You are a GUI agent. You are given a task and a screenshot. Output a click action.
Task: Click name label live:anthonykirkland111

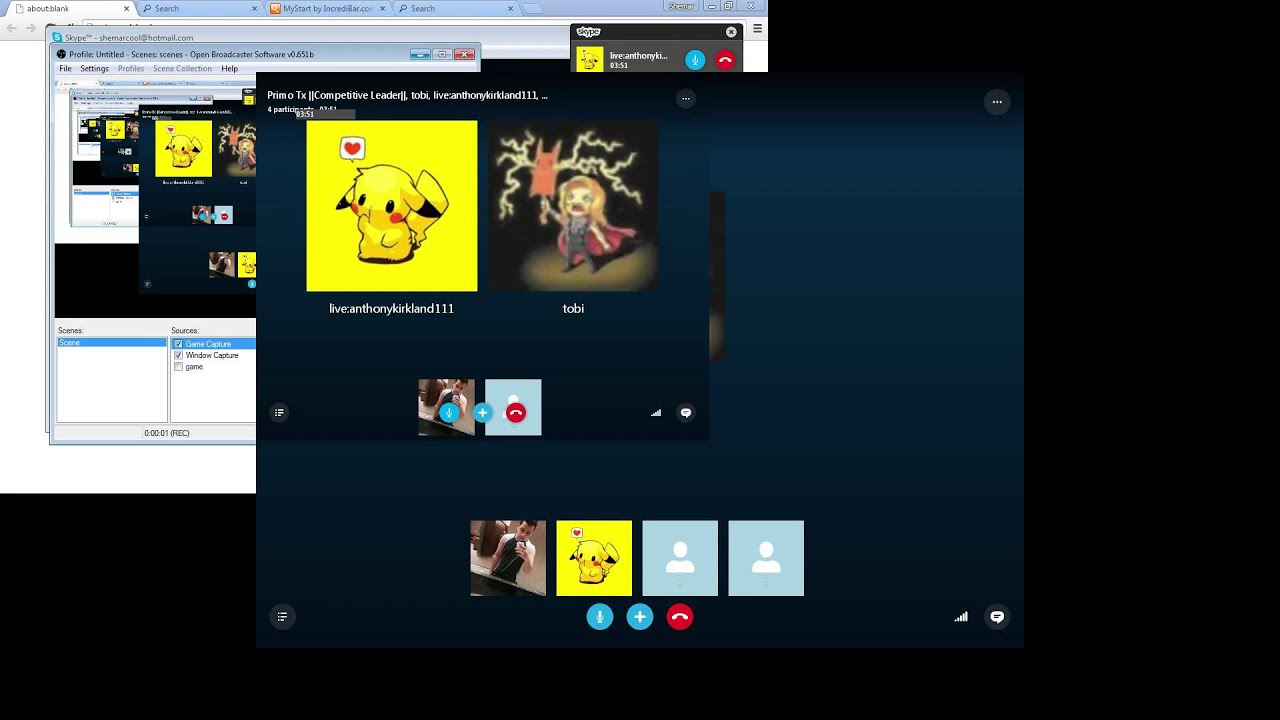coord(392,309)
